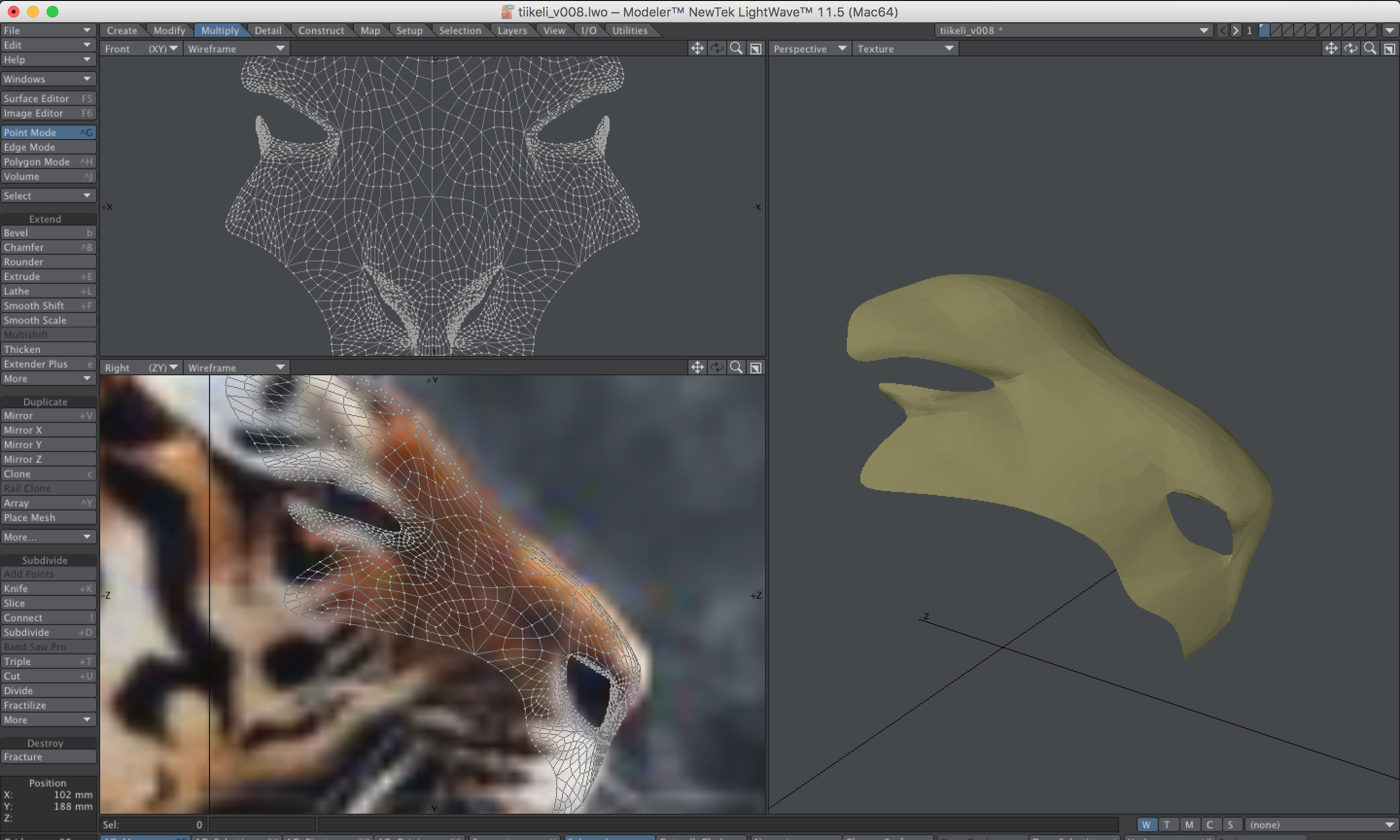
Task: Click the zoom magnifier in the Perspective viewport
Action: pyautogui.click(x=1370, y=49)
